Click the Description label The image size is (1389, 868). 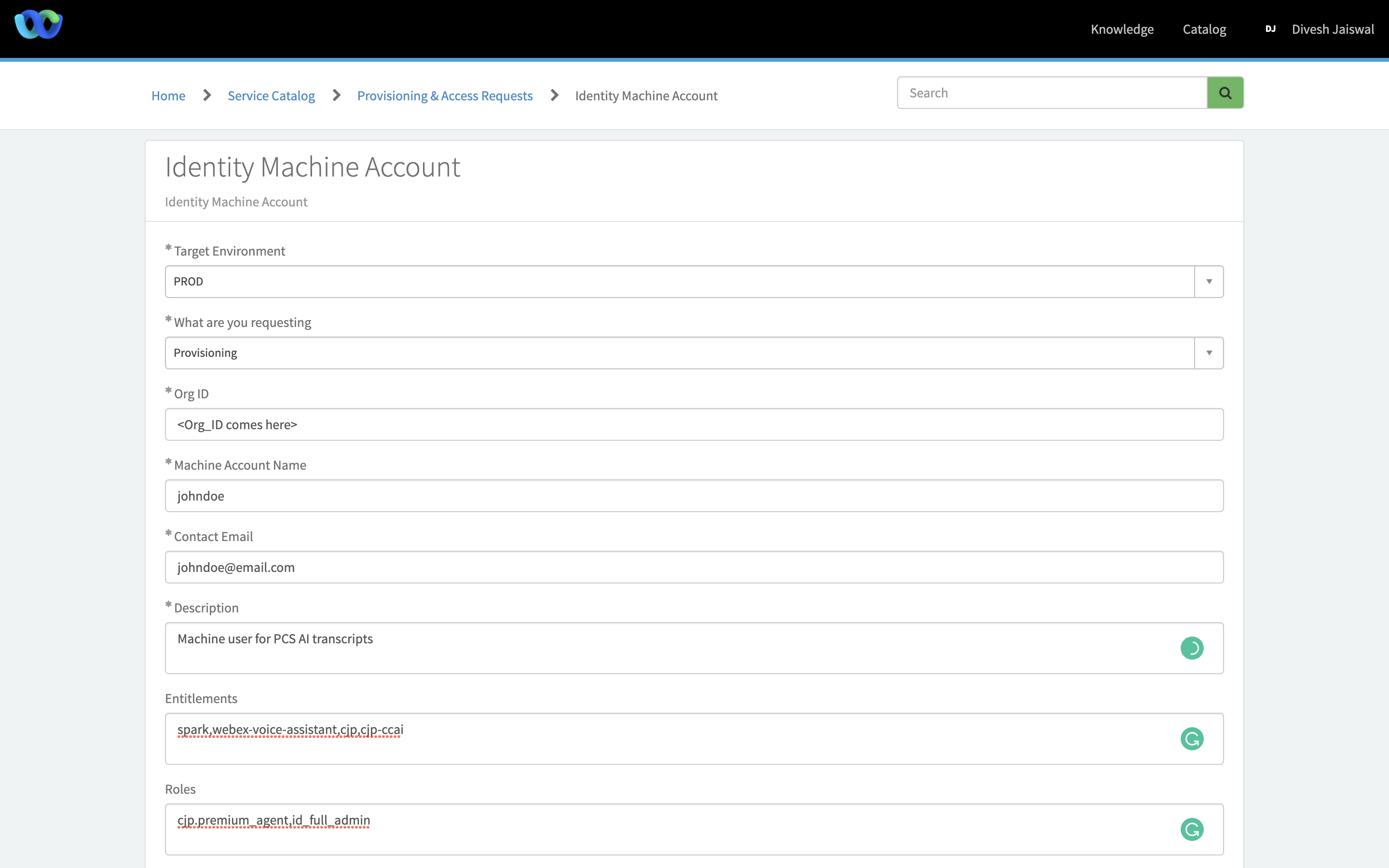click(x=206, y=608)
